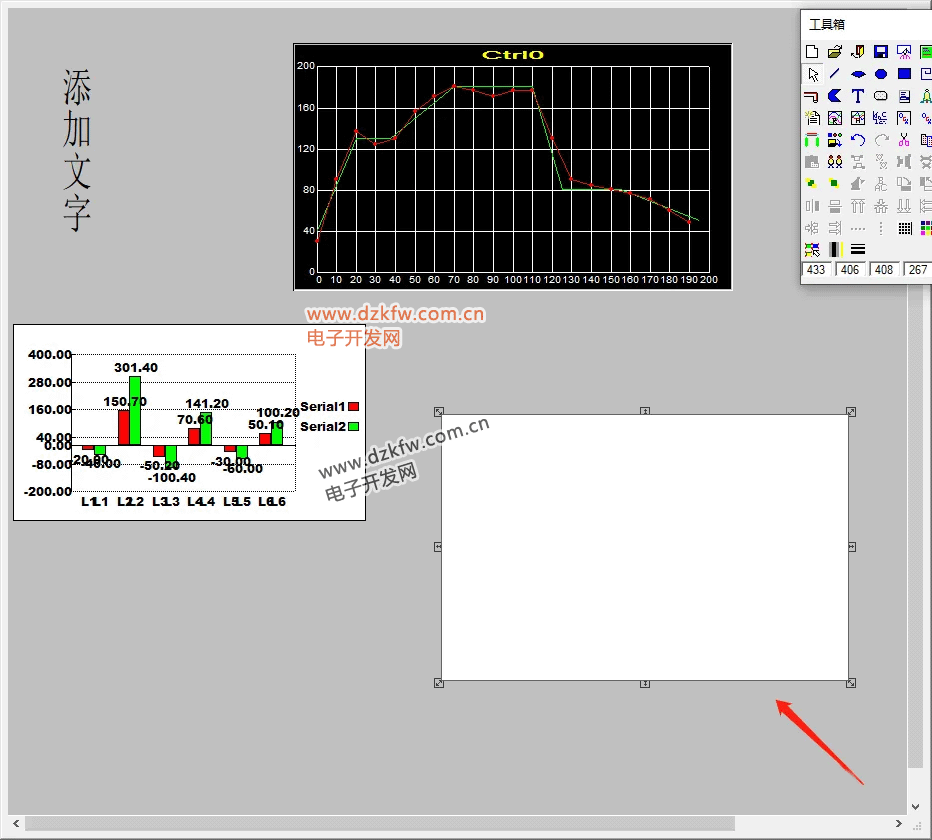
Task: Click the New file icon in toolbox
Action: pyautogui.click(x=812, y=52)
